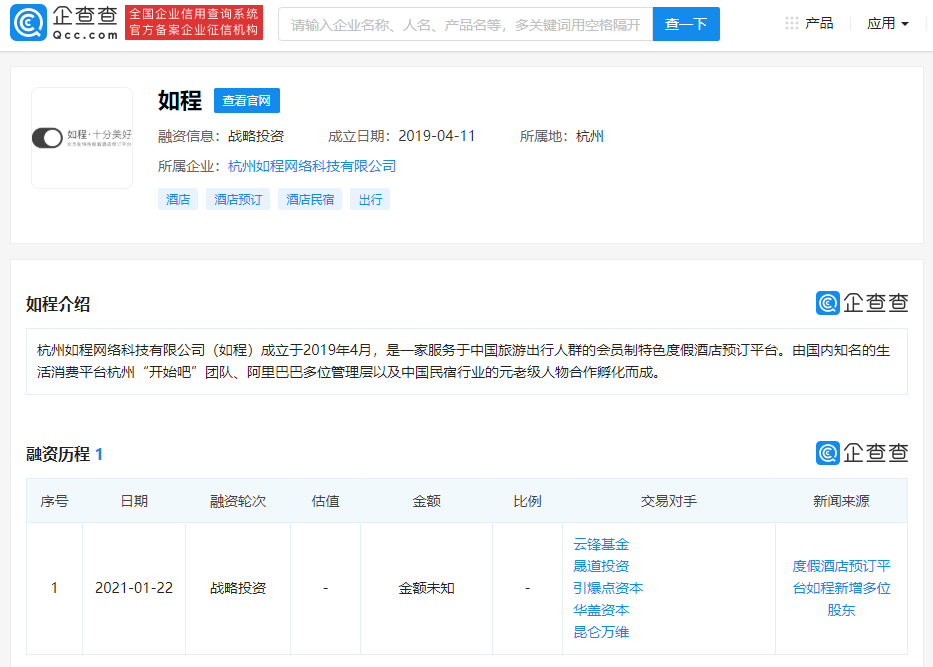Click the 查看官网 button
The image size is (933, 667).
[x=246, y=101]
